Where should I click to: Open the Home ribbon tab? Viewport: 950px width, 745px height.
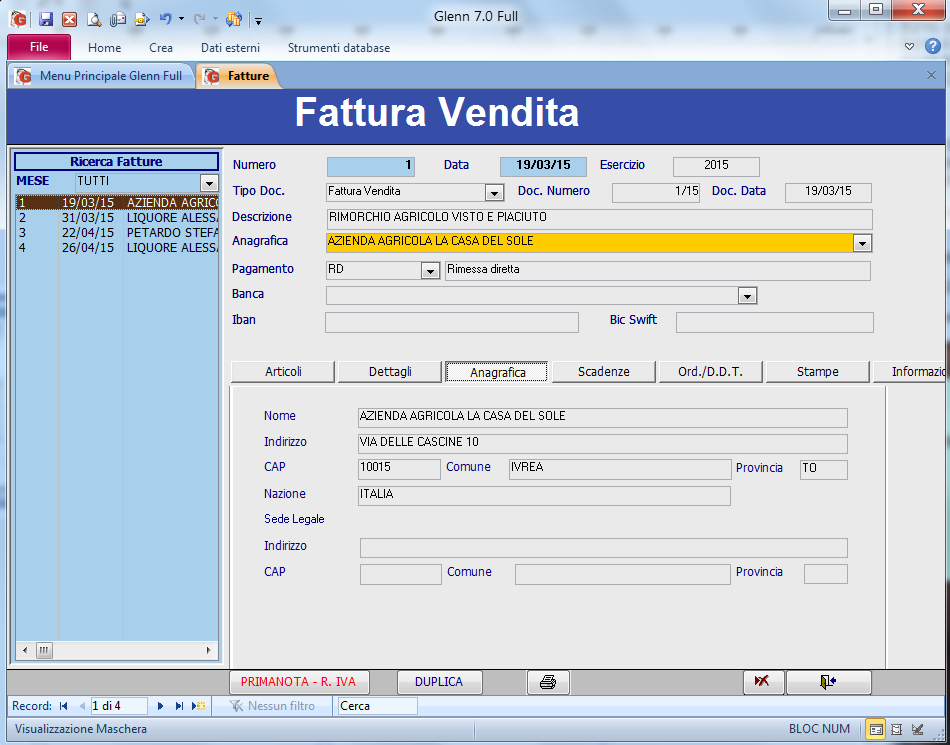point(104,48)
